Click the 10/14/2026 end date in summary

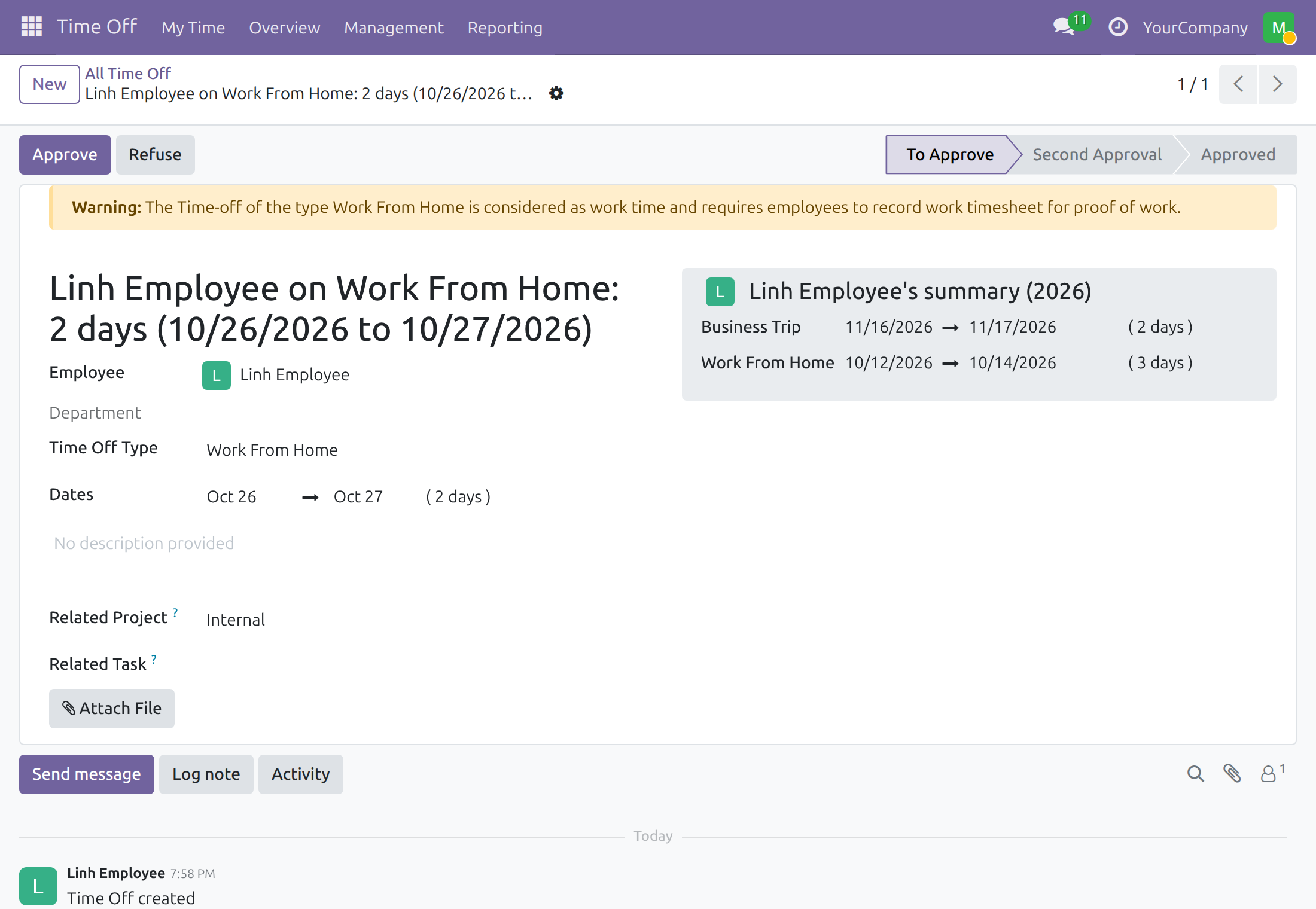pyautogui.click(x=1013, y=362)
